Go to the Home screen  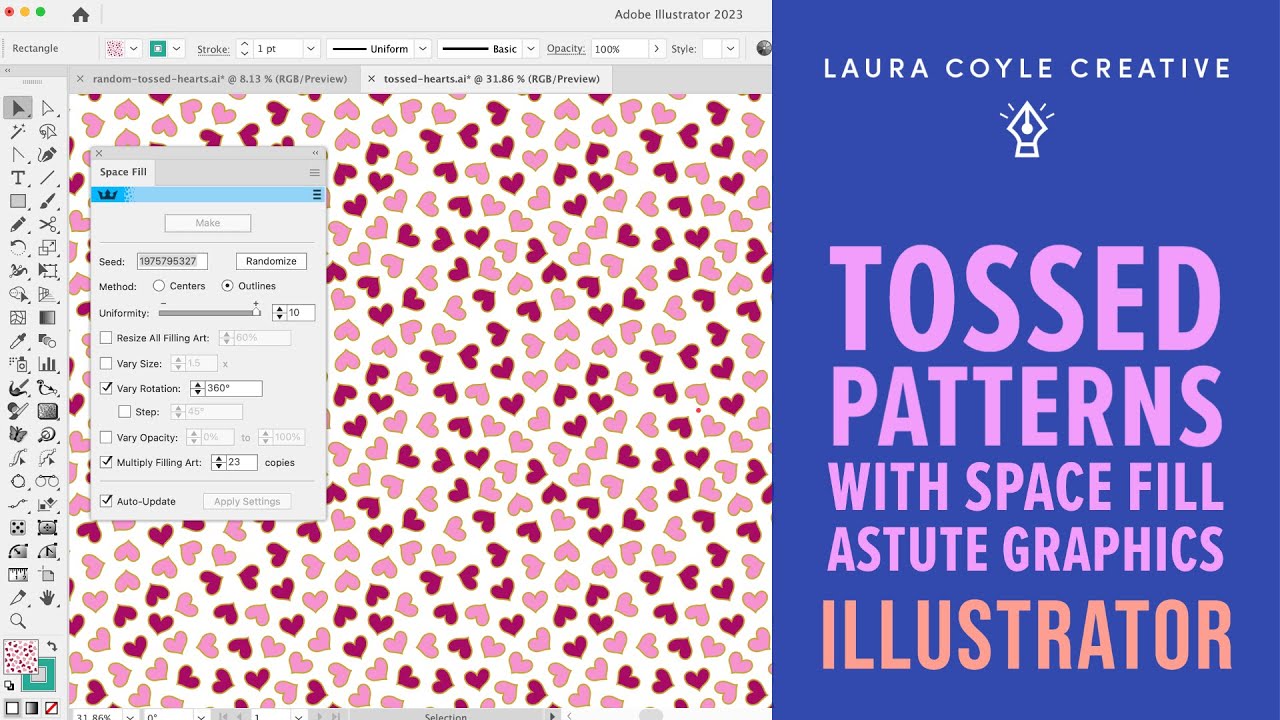pos(81,14)
